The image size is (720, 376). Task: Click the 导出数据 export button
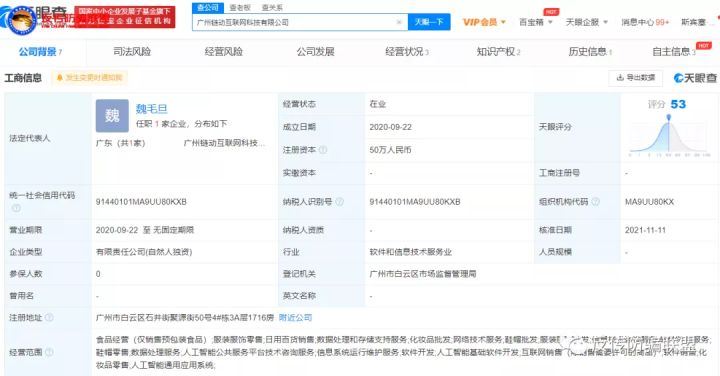point(636,78)
